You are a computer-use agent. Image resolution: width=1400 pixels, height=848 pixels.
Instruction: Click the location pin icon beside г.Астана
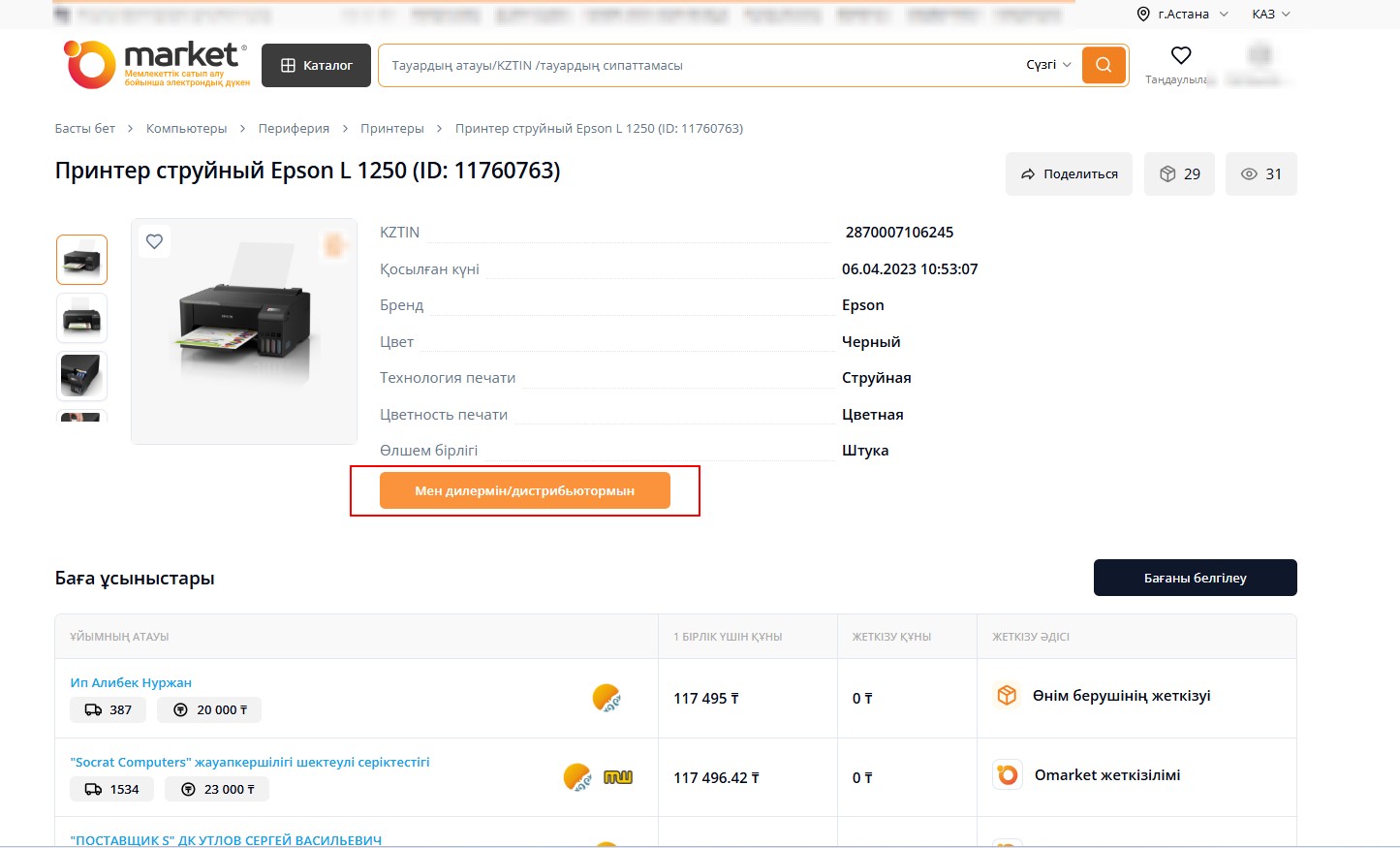[x=1143, y=15]
